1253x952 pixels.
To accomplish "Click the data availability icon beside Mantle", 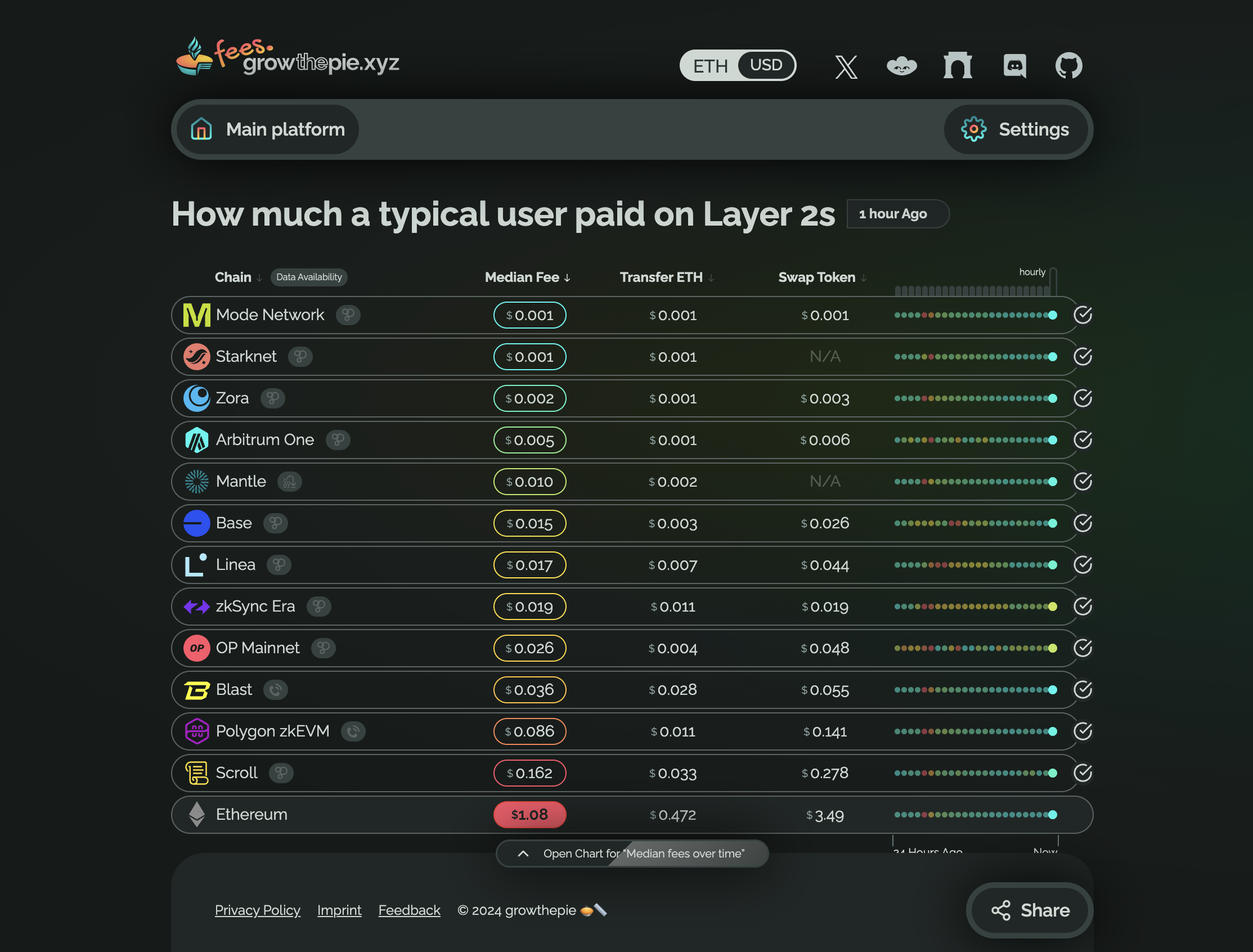I will [290, 482].
